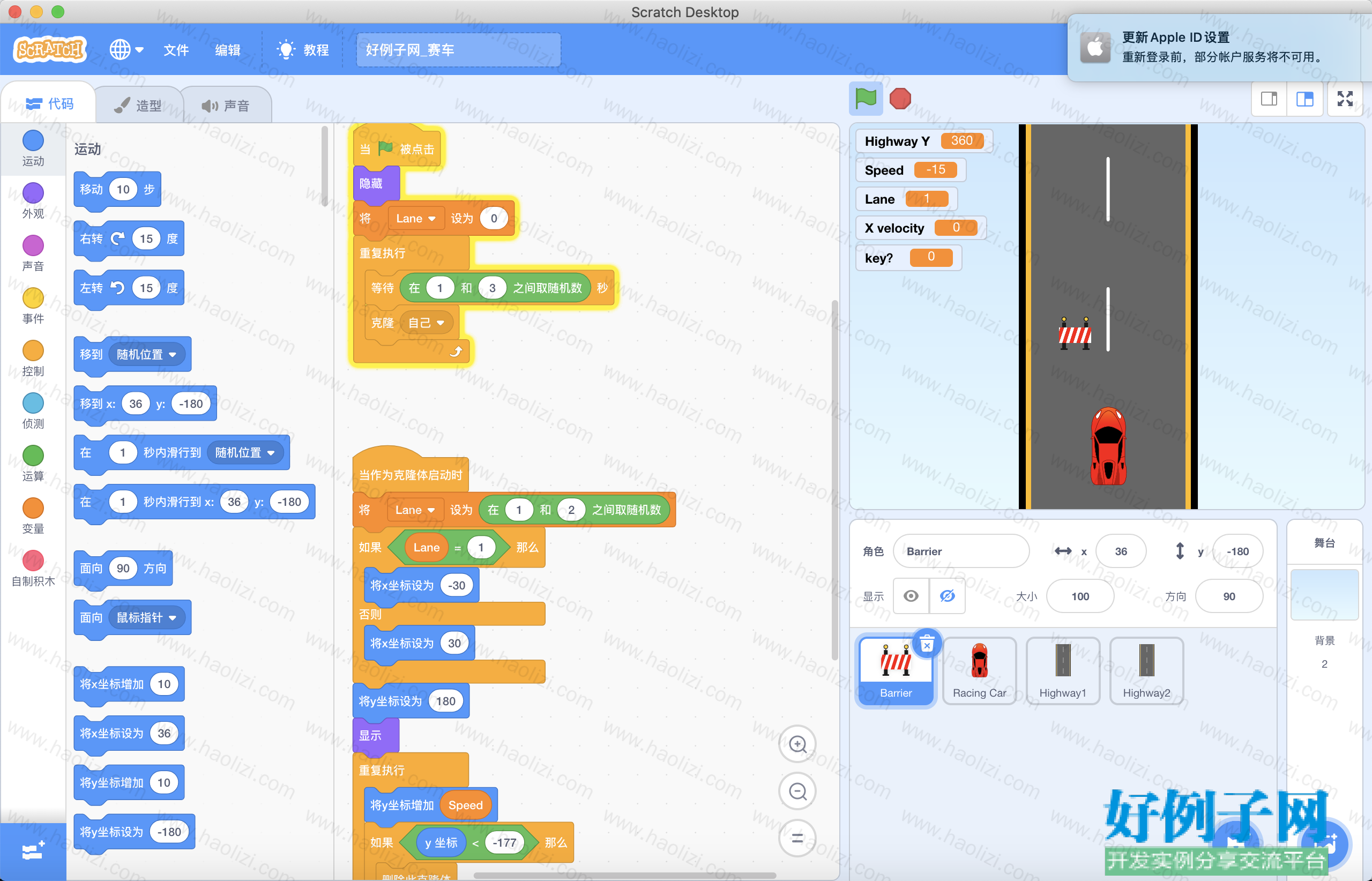This screenshot has width=1372, height=881.
Task: Click the Highway Y variable monitor
Action: [924, 141]
